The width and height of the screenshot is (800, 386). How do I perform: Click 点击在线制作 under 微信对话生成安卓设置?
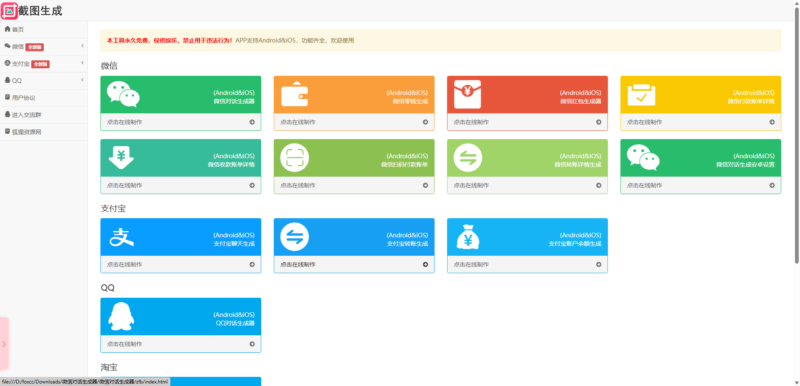pos(645,186)
